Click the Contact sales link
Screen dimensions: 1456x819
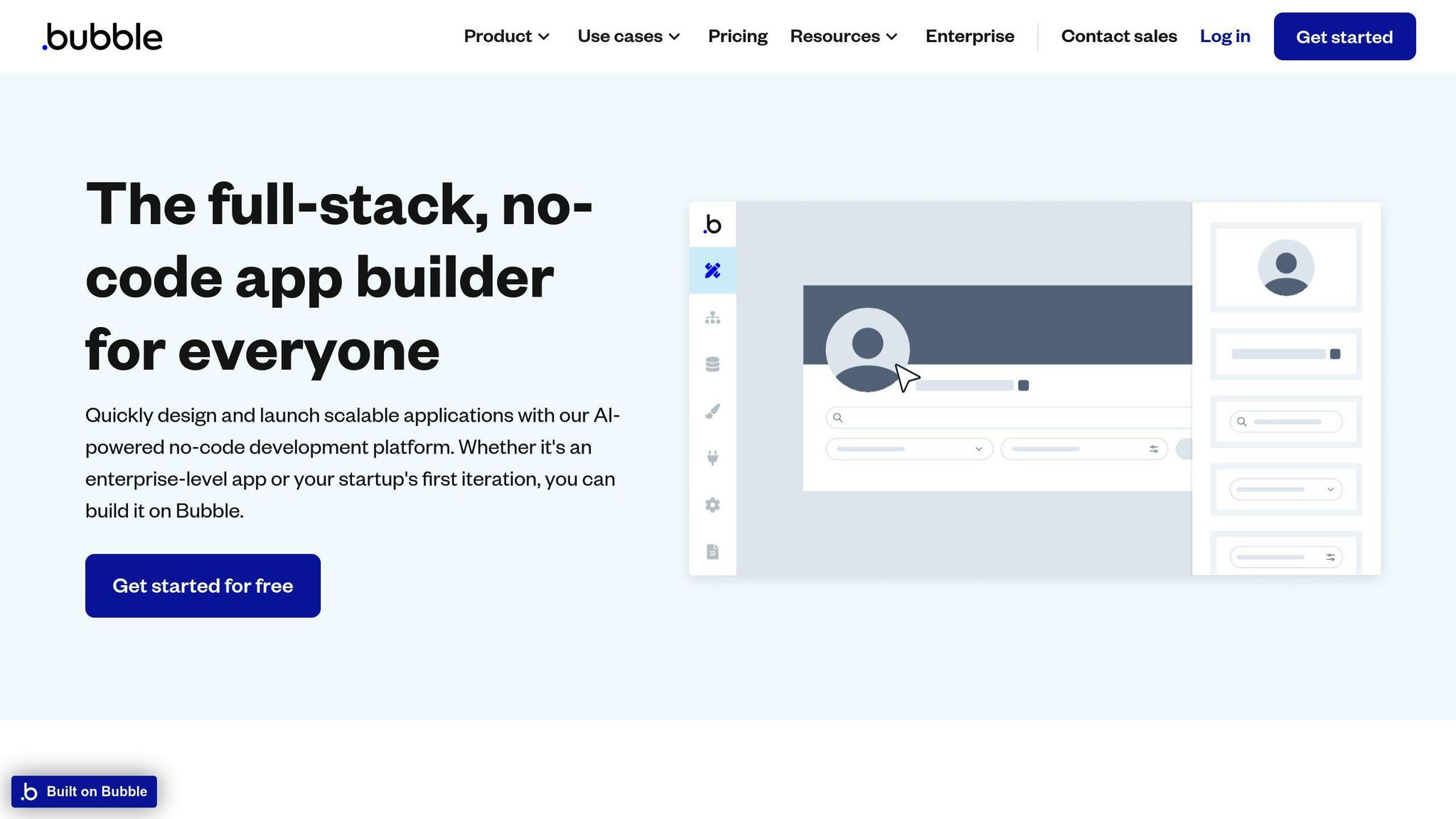click(x=1118, y=36)
